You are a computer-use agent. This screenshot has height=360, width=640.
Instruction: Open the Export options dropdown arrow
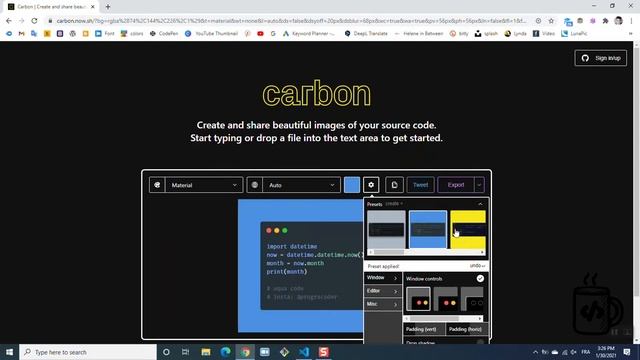pyautogui.click(x=479, y=185)
